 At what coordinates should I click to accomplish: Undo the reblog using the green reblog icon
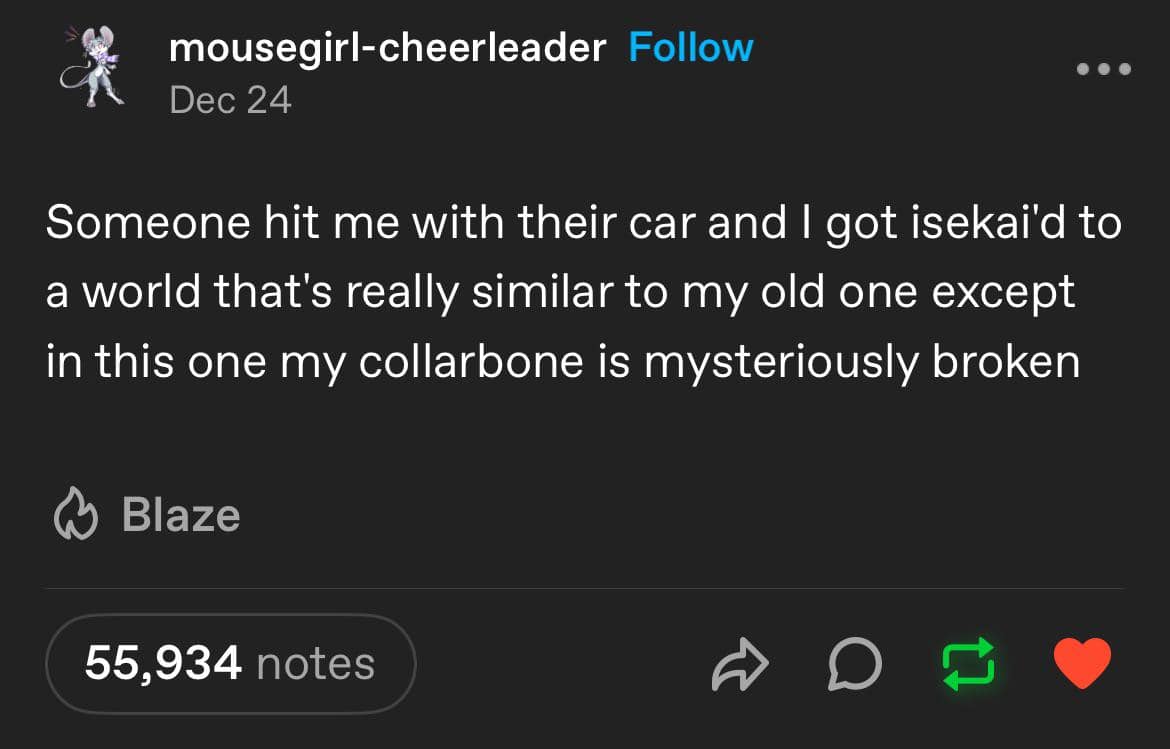[x=969, y=663]
